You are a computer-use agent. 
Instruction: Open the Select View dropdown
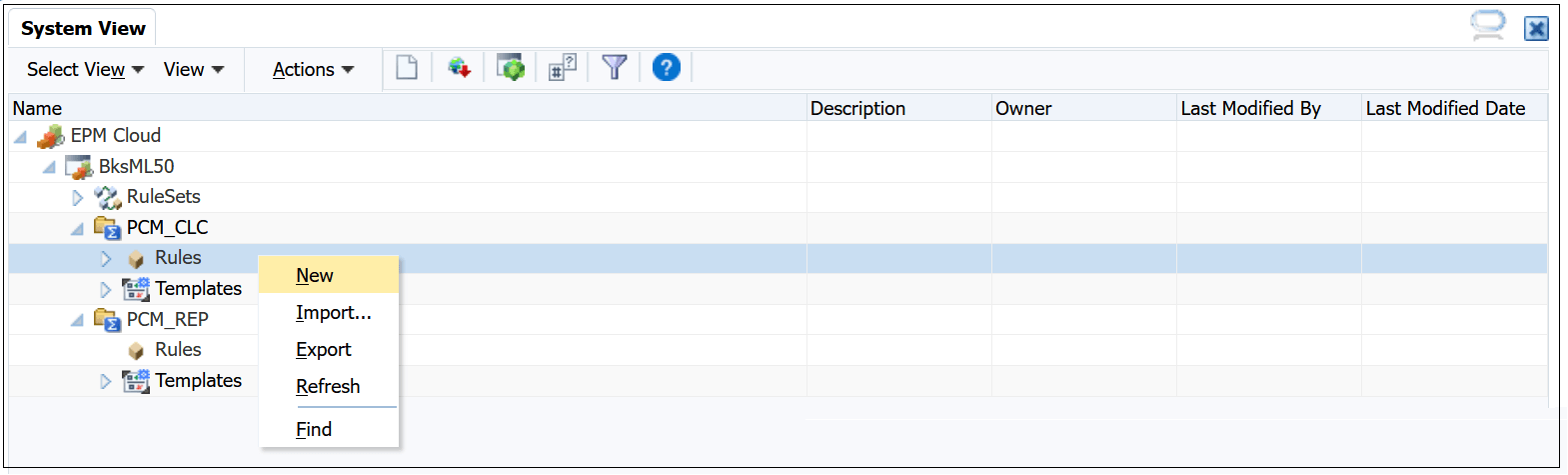[85, 69]
